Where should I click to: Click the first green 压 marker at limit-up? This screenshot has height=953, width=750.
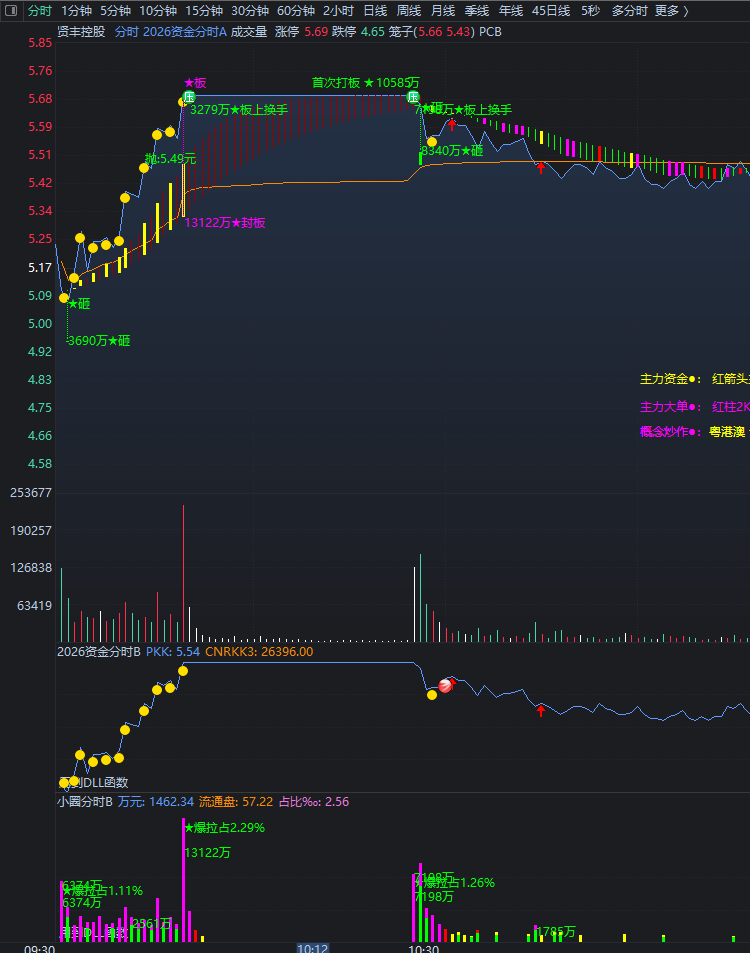[189, 97]
